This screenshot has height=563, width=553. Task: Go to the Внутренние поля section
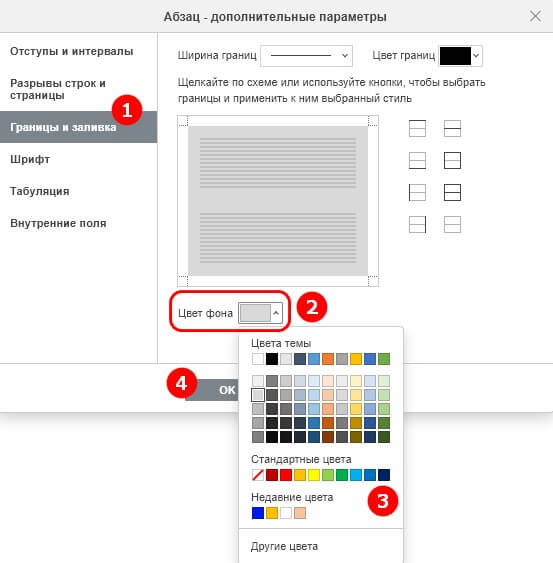[58, 223]
